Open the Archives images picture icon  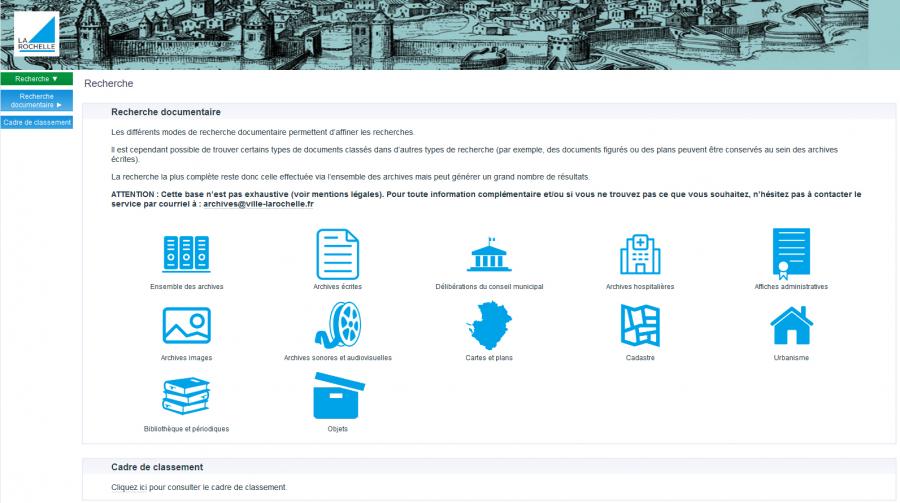[x=187, y=326]
